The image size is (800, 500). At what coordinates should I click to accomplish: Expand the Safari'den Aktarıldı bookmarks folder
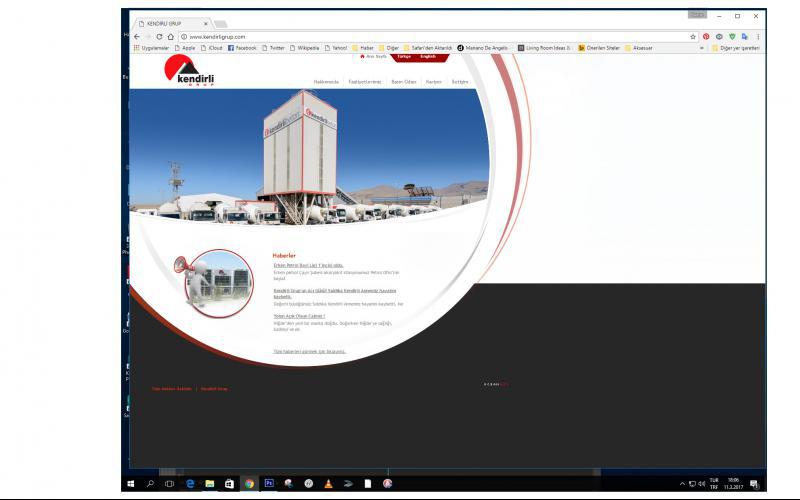click(x=428, y=48)
